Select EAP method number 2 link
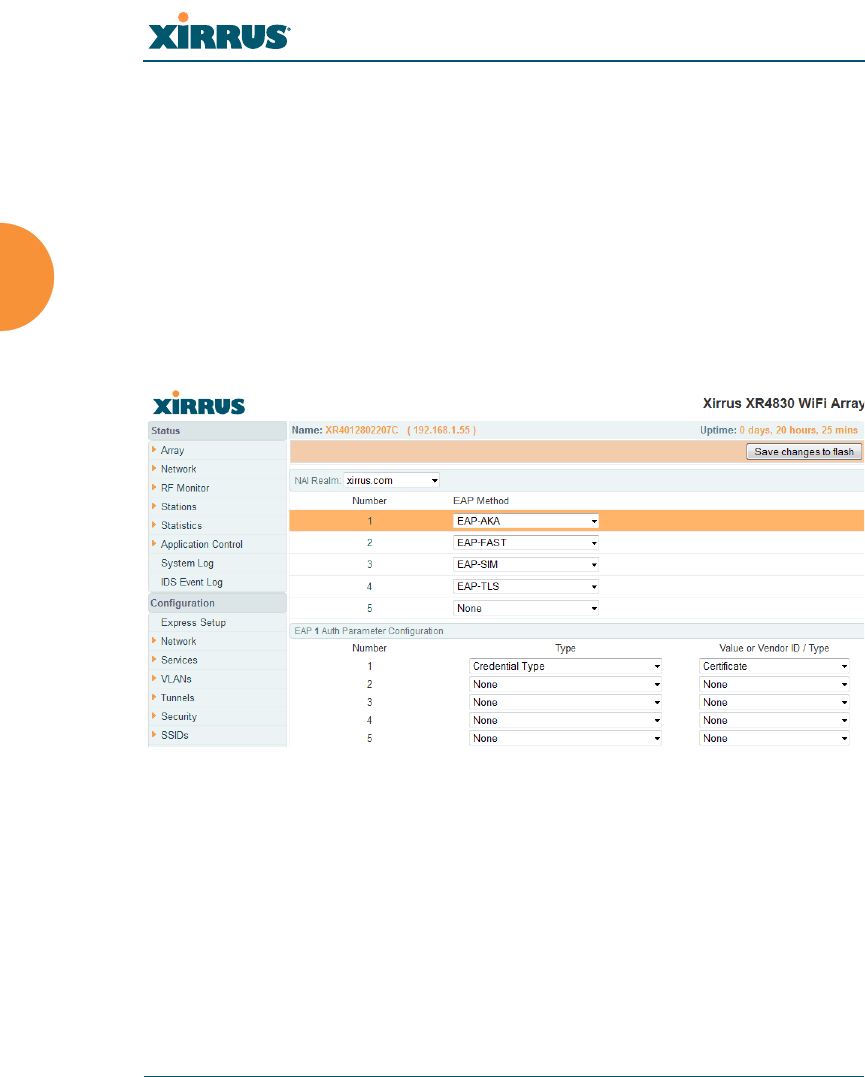 point(370,543)
